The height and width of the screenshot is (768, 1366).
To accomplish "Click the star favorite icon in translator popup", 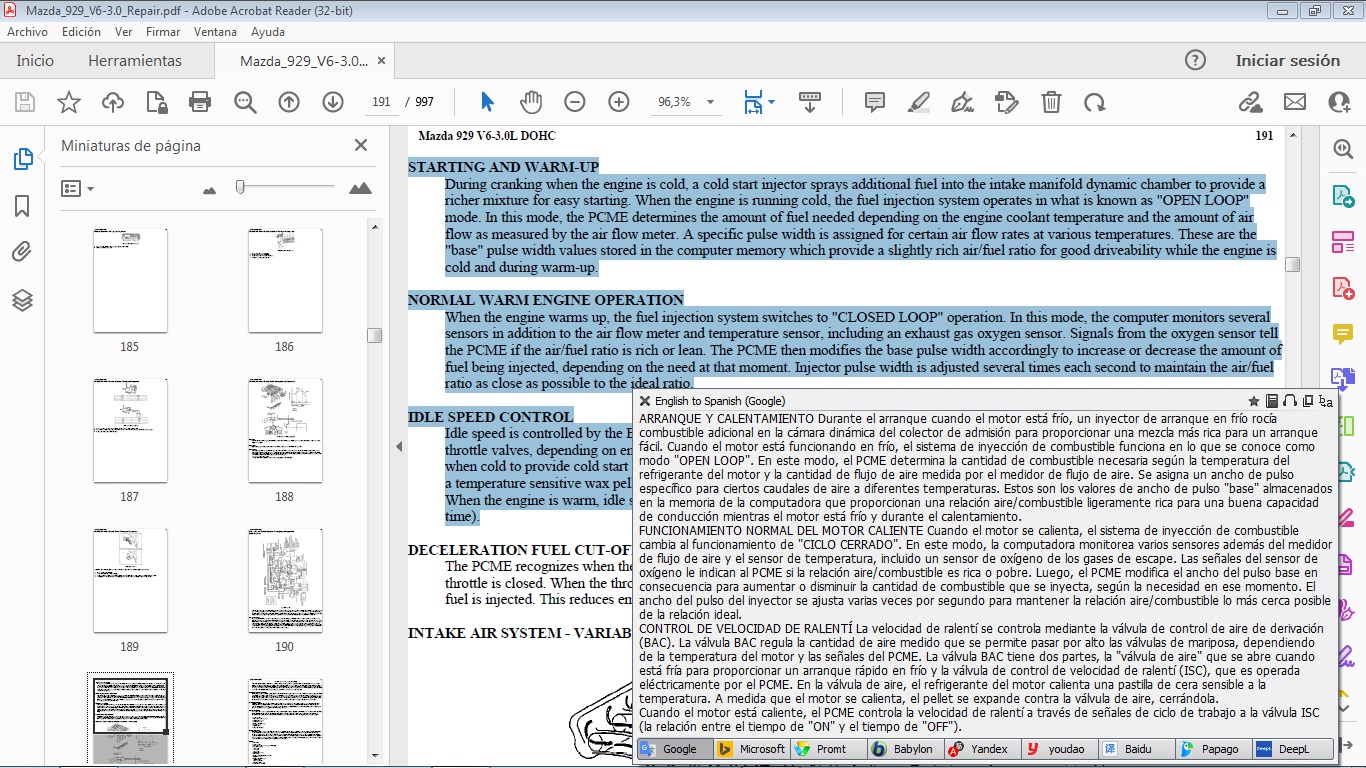I will pyautogui.click(x=1254, y=401).
